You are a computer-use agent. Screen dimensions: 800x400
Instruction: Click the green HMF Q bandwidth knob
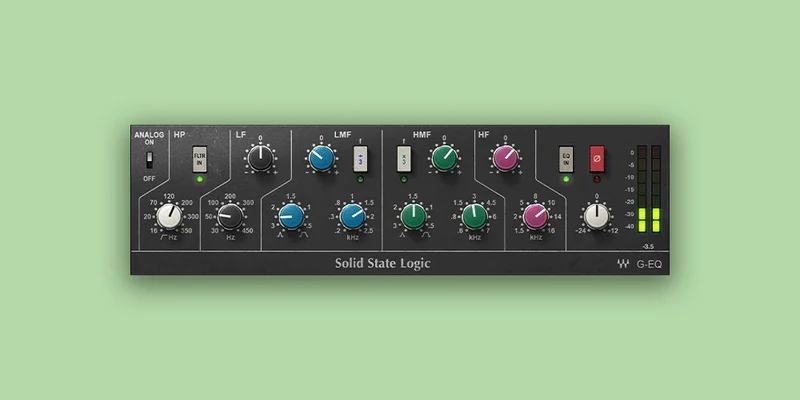[413, 216]
